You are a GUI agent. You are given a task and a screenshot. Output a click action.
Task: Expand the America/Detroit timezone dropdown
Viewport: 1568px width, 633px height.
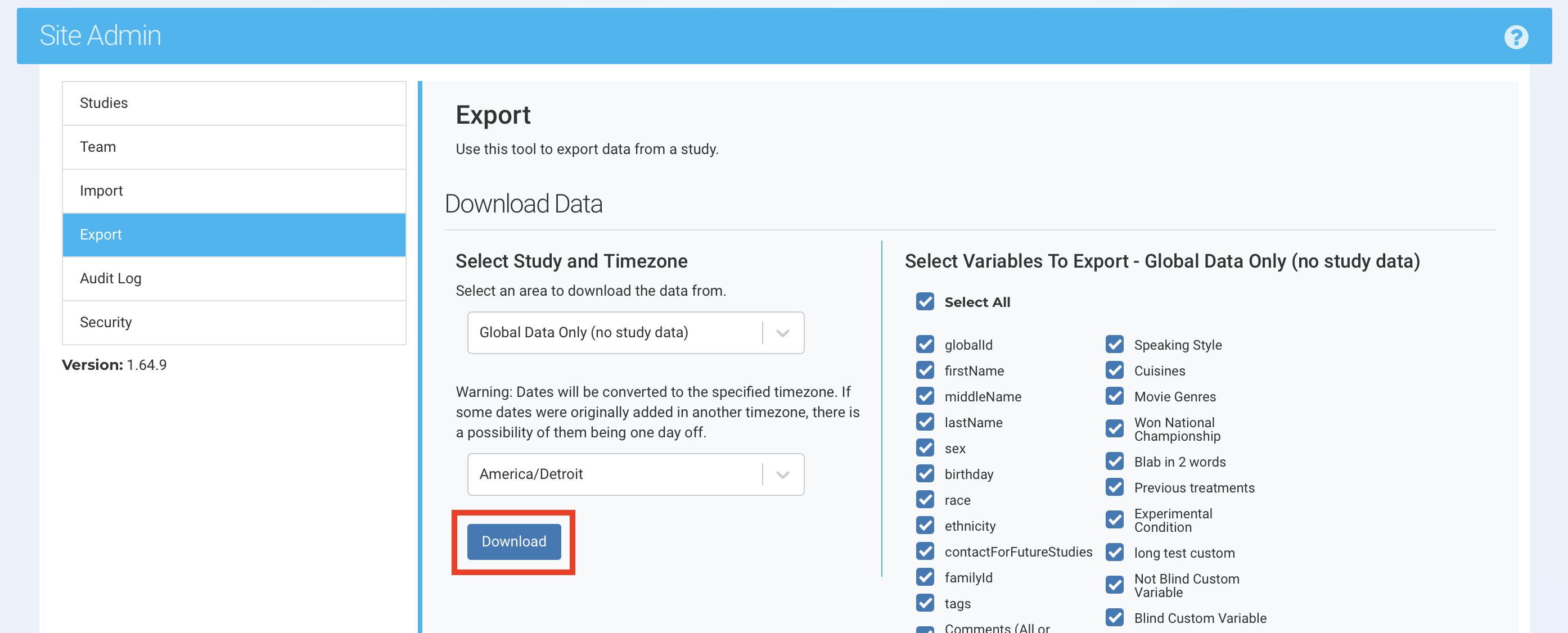click(x=615, y=474)
